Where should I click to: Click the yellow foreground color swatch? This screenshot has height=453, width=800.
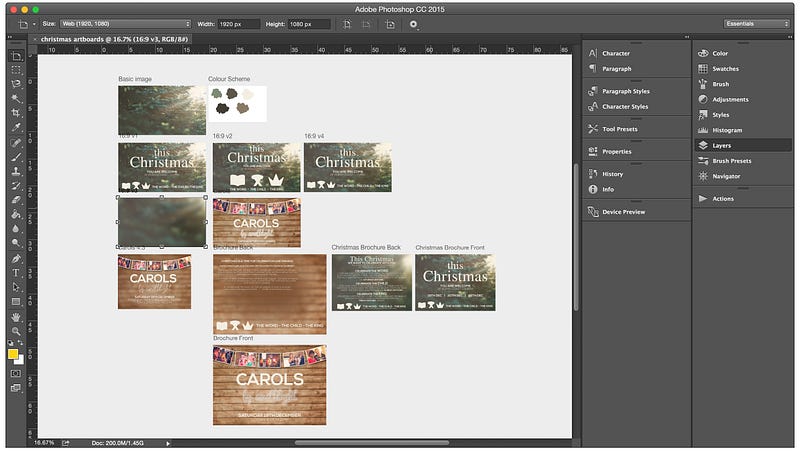click(13, 353)
